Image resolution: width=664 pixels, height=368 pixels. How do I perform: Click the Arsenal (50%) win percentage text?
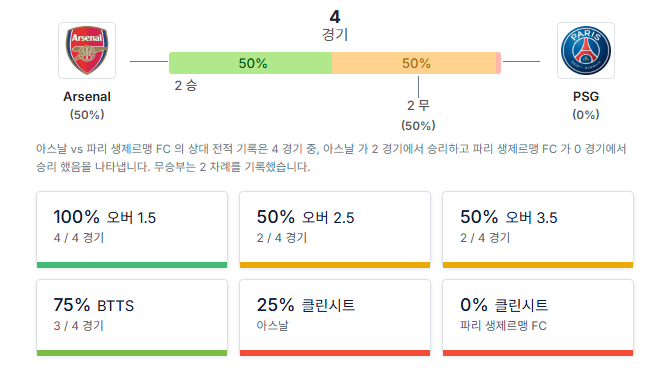click(87, 115)
